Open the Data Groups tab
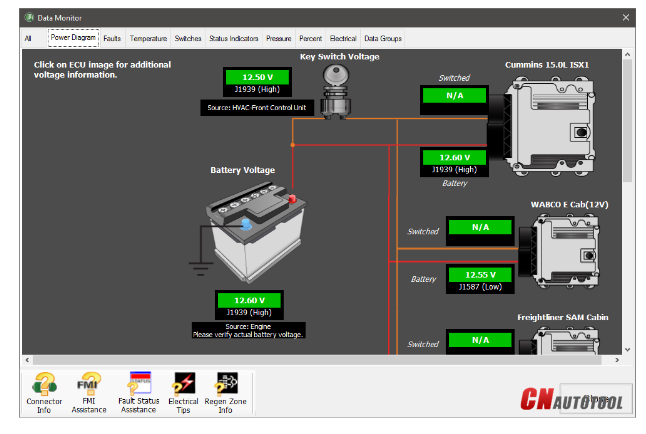 (383, 38)
